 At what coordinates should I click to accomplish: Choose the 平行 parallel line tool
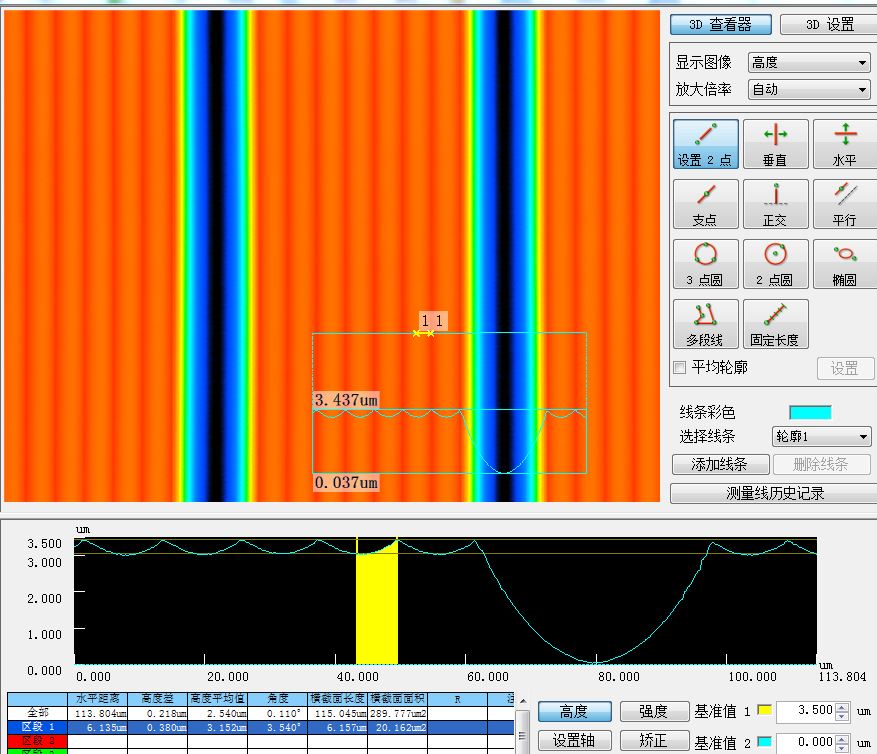(x=844, y=204)
